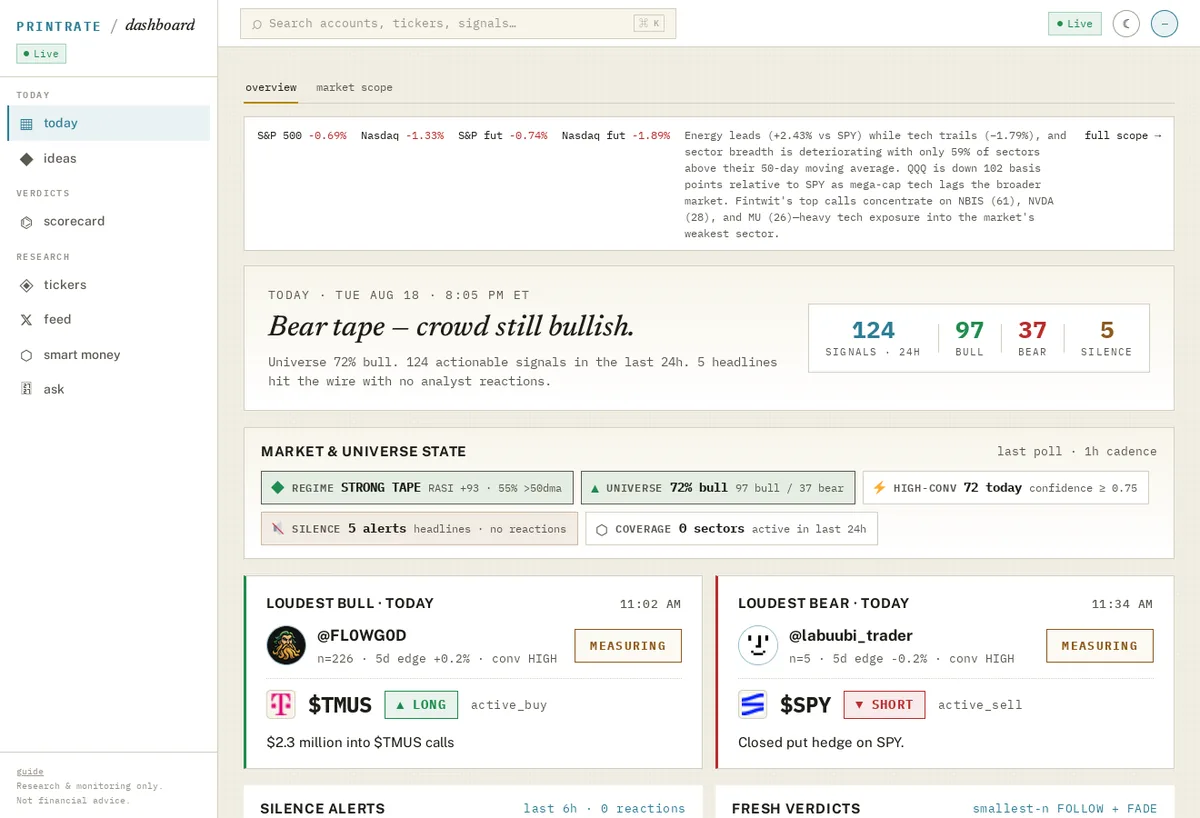Click the LONG badge on $TMUS
Viewport: 1200px width, 818px height.
[x=421, y=704]
